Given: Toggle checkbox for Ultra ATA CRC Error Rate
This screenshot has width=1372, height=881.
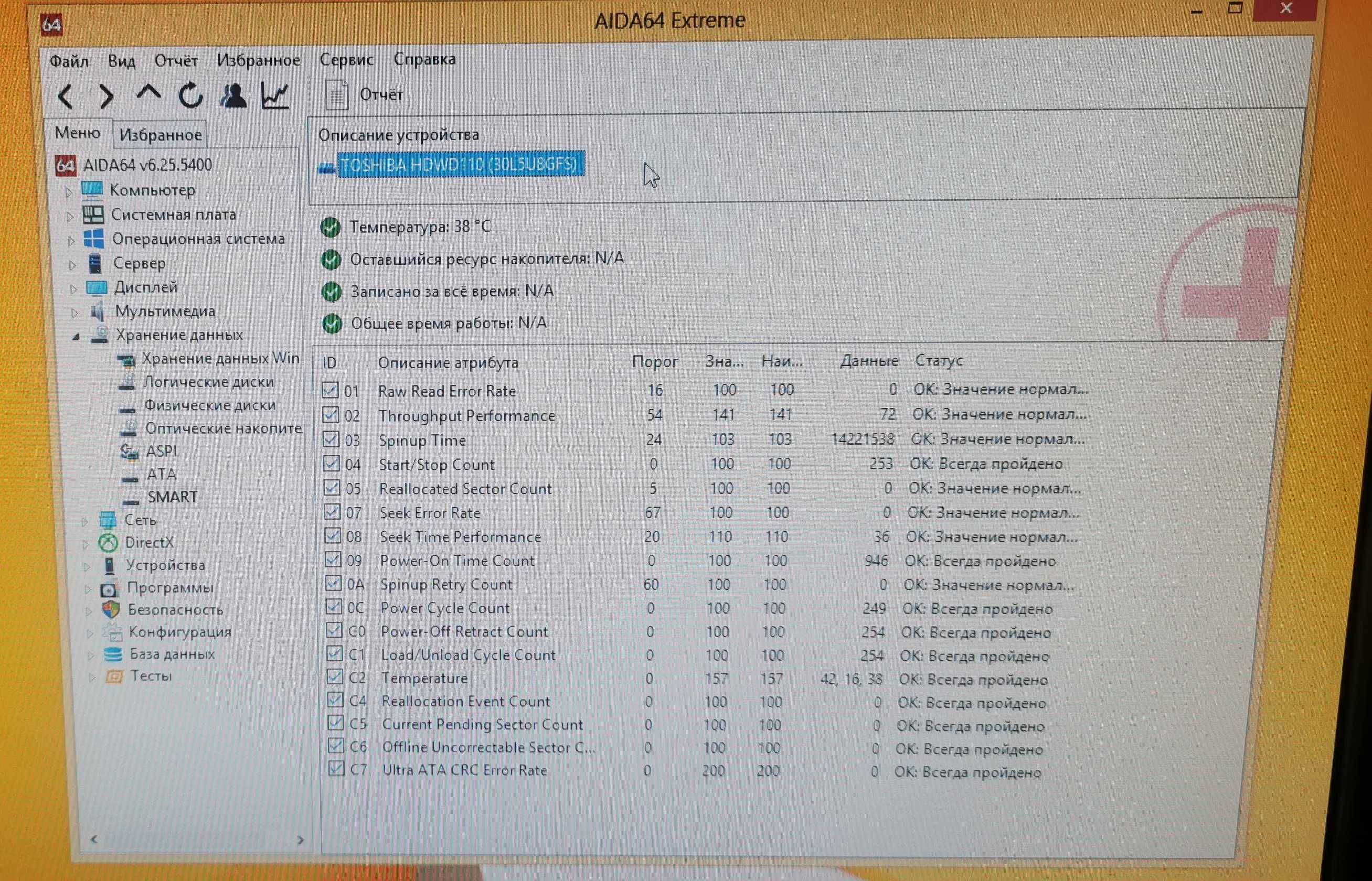Looking at the screenshot, I should pos(336,768).
